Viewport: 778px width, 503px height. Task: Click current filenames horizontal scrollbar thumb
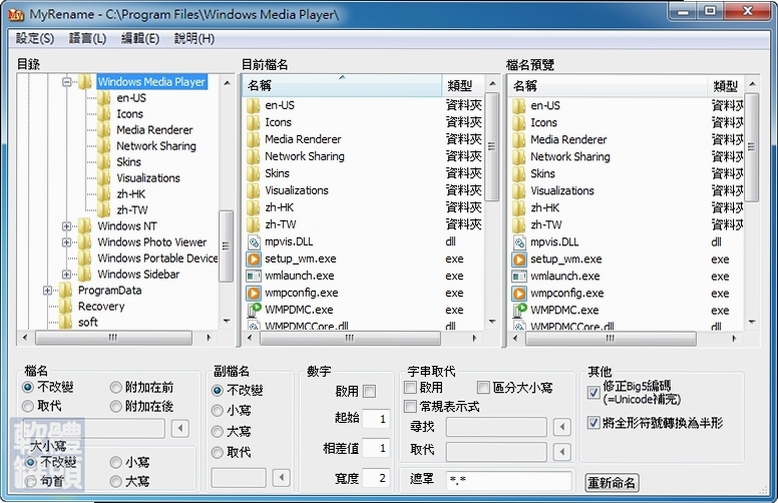point(350,338)
